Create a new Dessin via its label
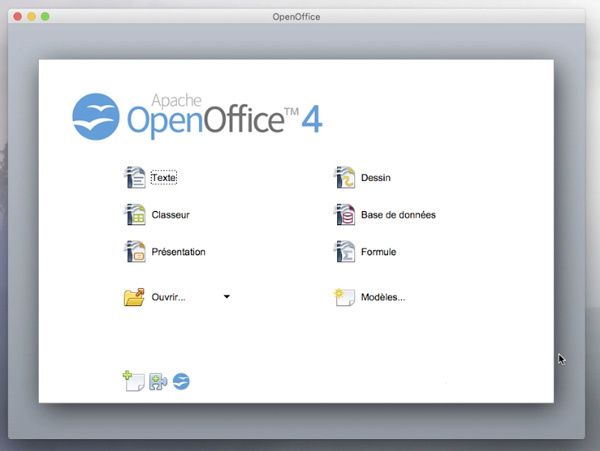 click(376, 177)
